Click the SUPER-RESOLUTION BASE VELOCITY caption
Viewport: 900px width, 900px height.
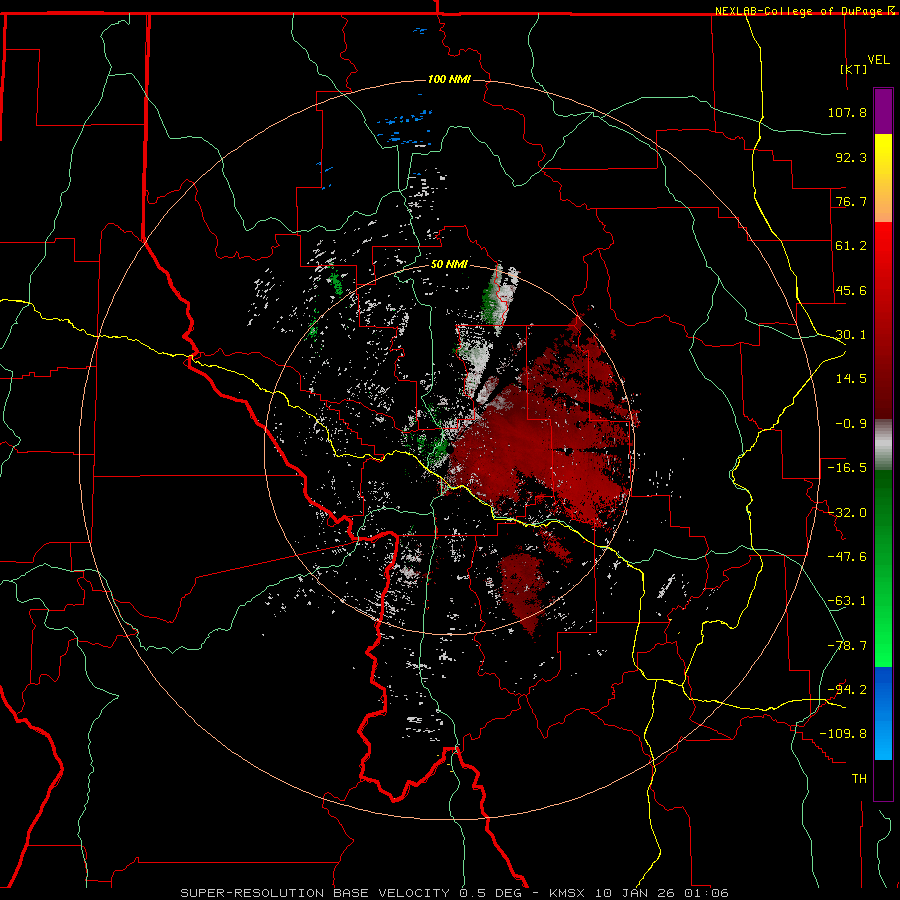click(x=454, y=893)
